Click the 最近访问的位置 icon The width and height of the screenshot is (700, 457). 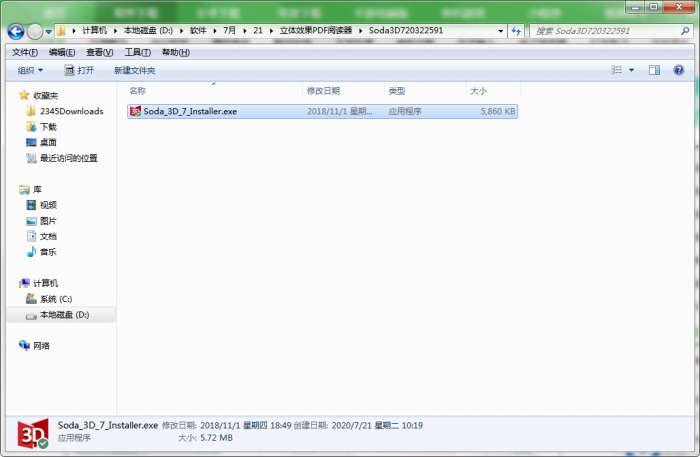(31, 158)
